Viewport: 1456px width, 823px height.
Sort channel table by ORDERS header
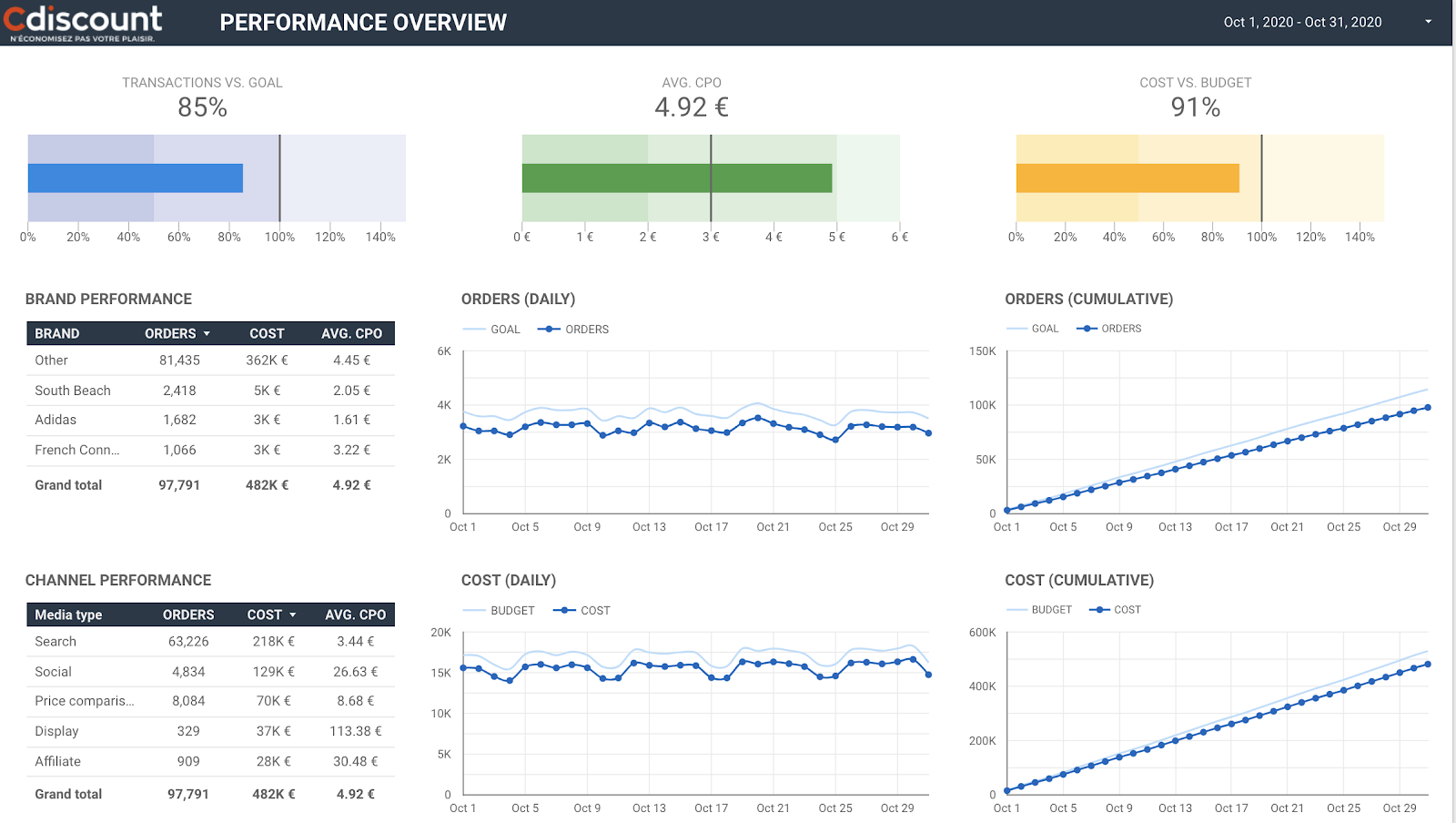188,615
